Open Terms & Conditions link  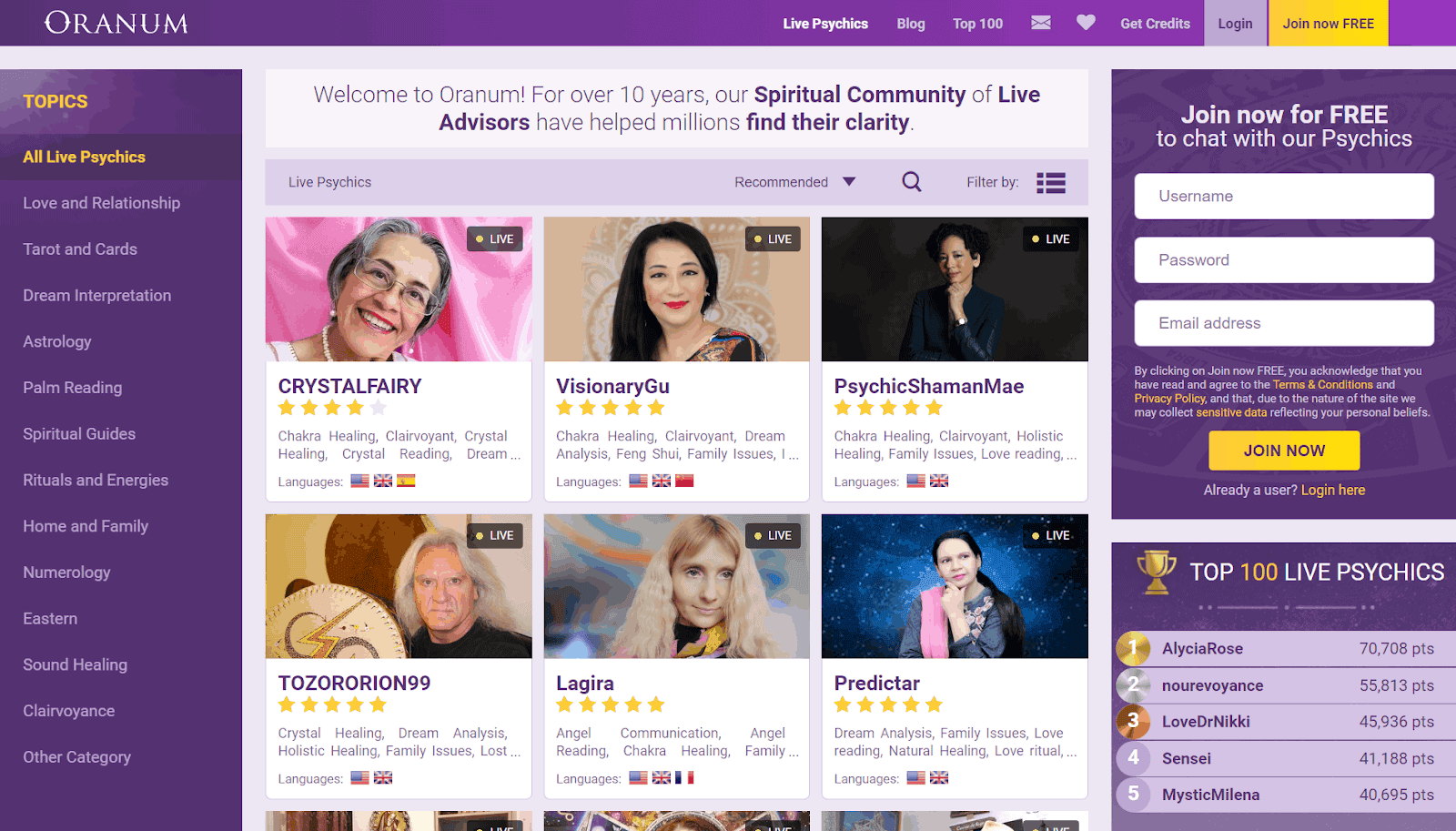[1322, 385]
